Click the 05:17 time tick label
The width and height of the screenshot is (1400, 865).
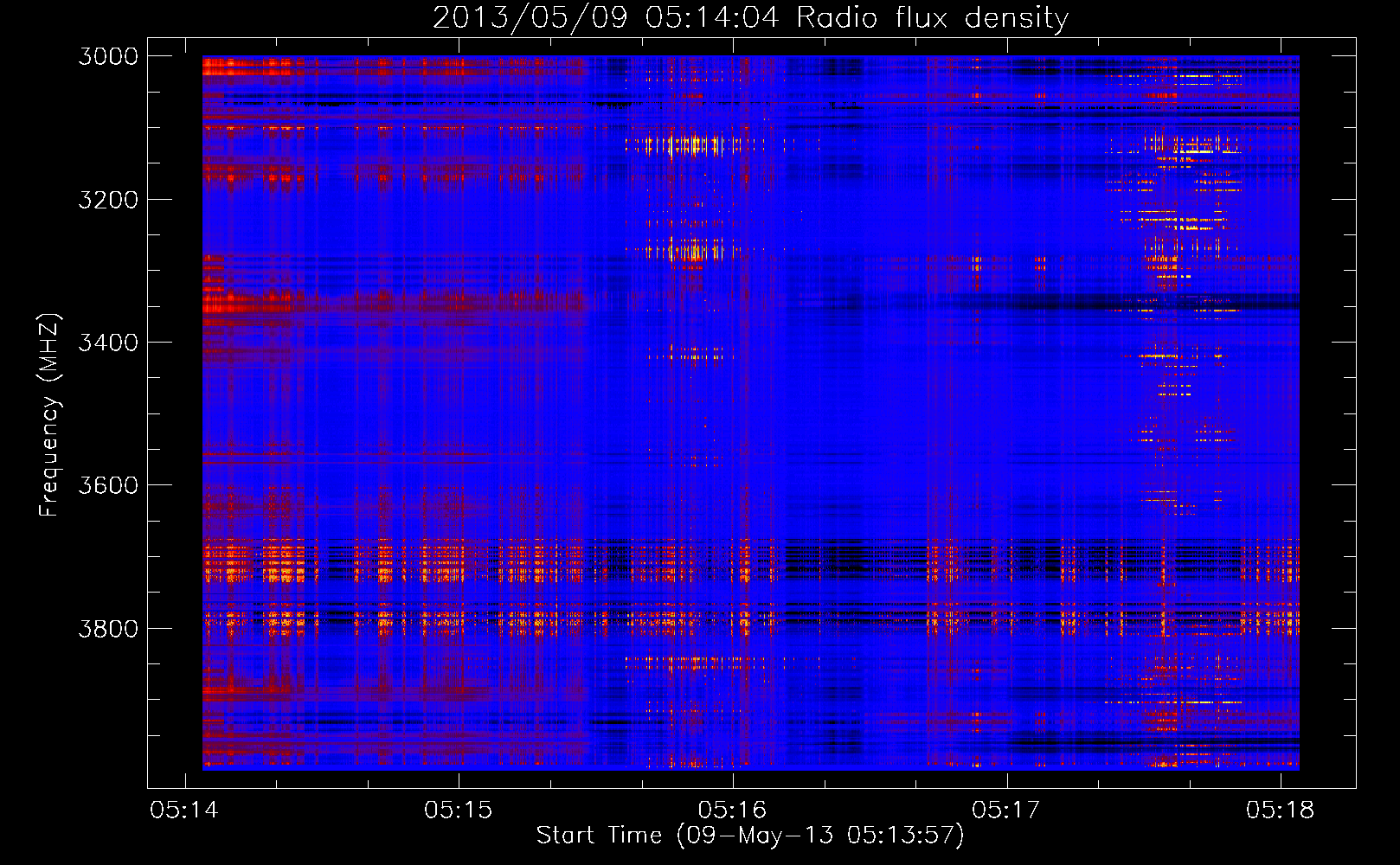(x=1006, y=810)
